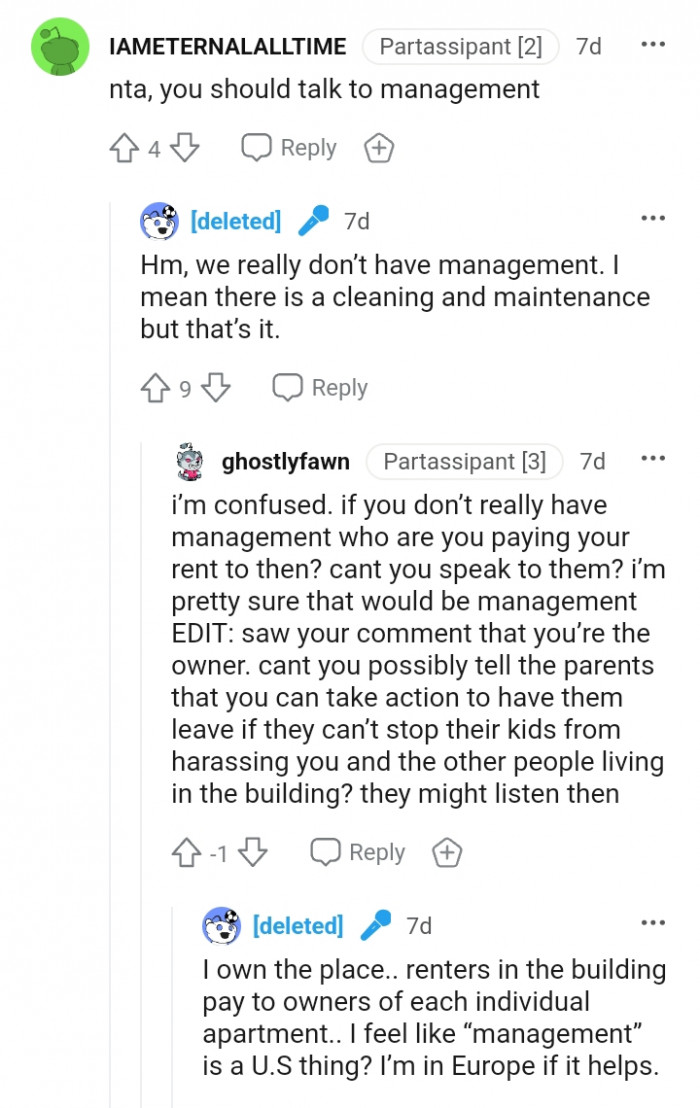
Task: Open the three-dot menu on ghostlyfawn's comment
Action: (x=652, y=458)
